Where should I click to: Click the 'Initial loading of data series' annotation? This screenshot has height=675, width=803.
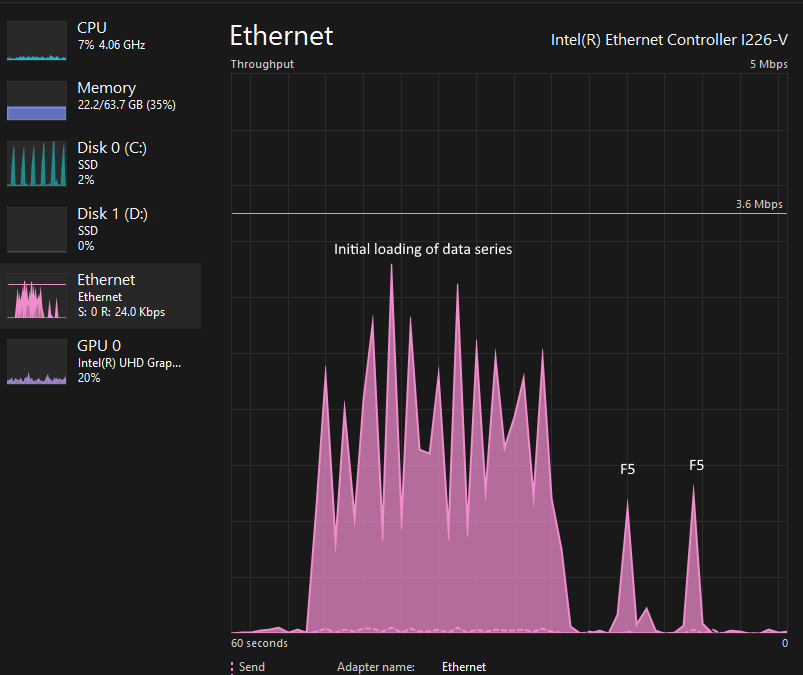423,249
